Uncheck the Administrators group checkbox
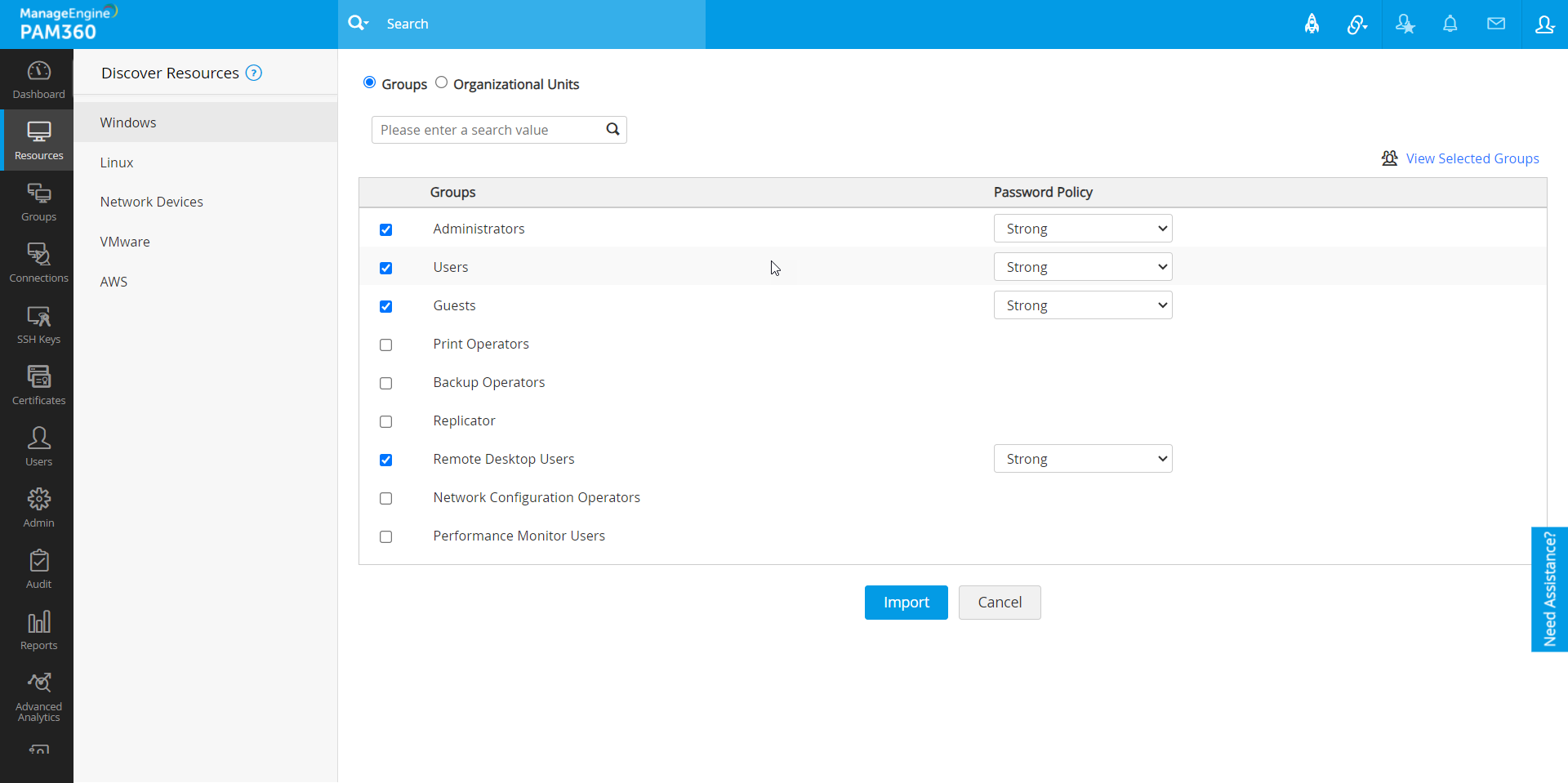 [x=386, y=229]
